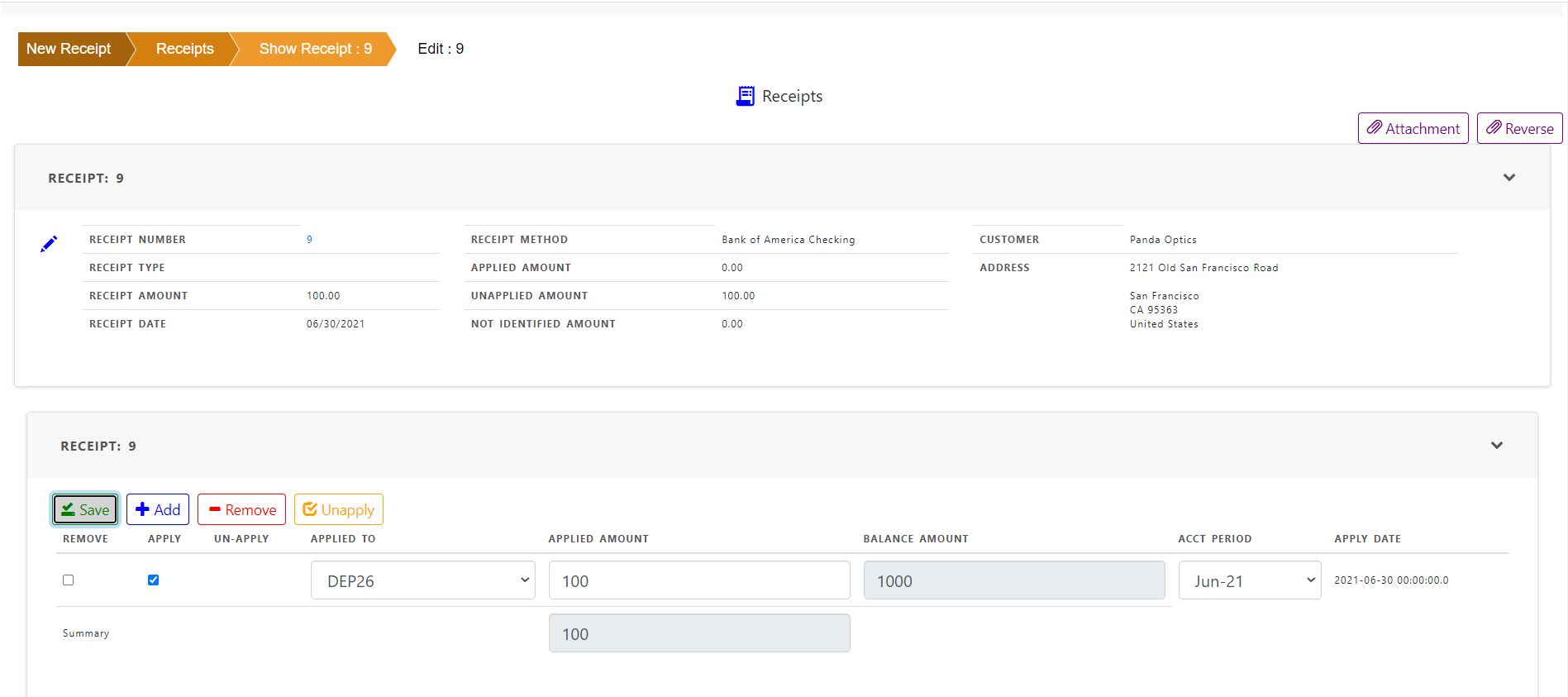Click the receipt date 06/30/2021

coord(336,324)
